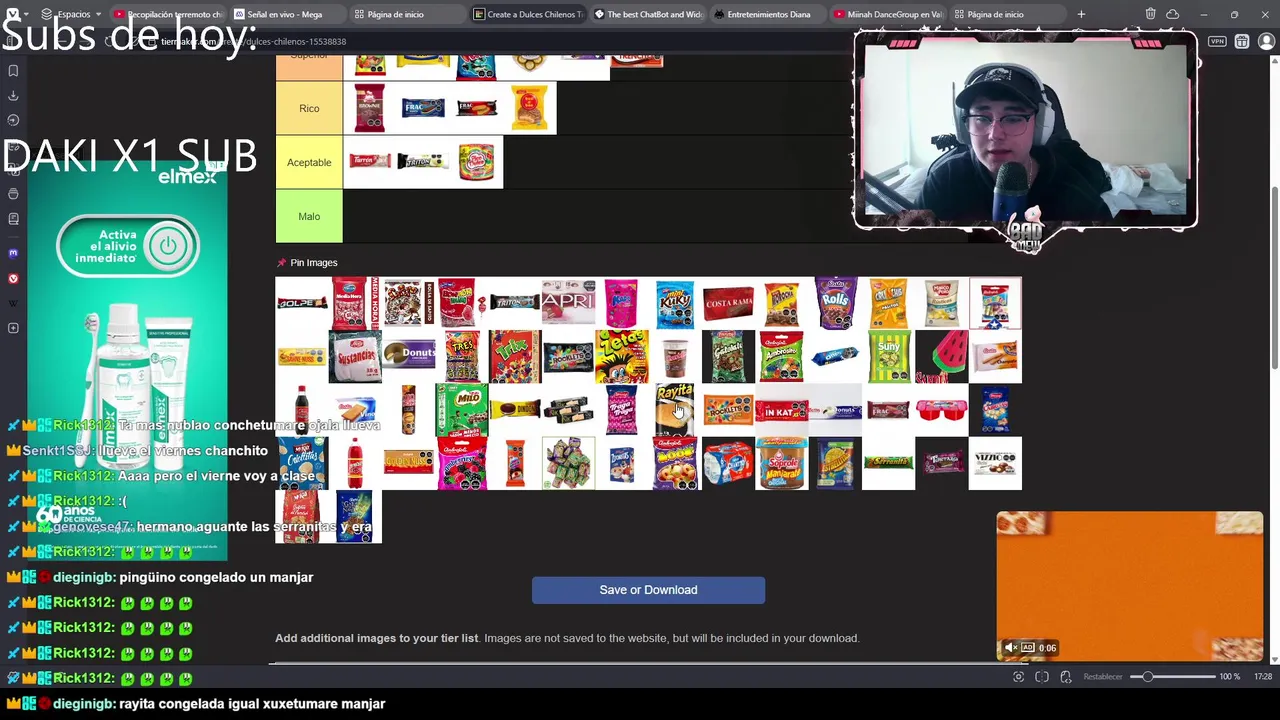Open the browser profile avatar icon
This screenshot has width=1280, height=720.
pos(1265,42)
